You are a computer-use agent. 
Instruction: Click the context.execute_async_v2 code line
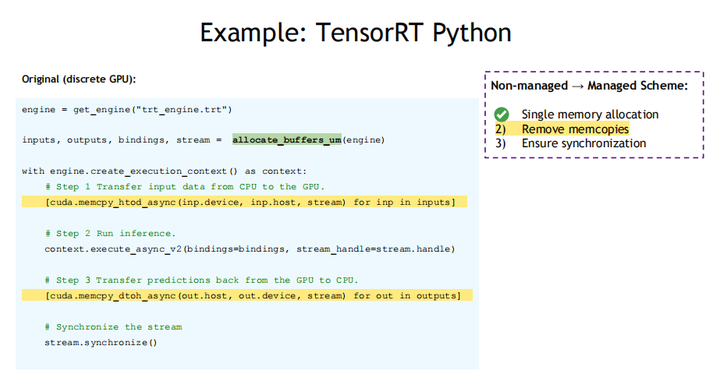(x=250, y=249)
